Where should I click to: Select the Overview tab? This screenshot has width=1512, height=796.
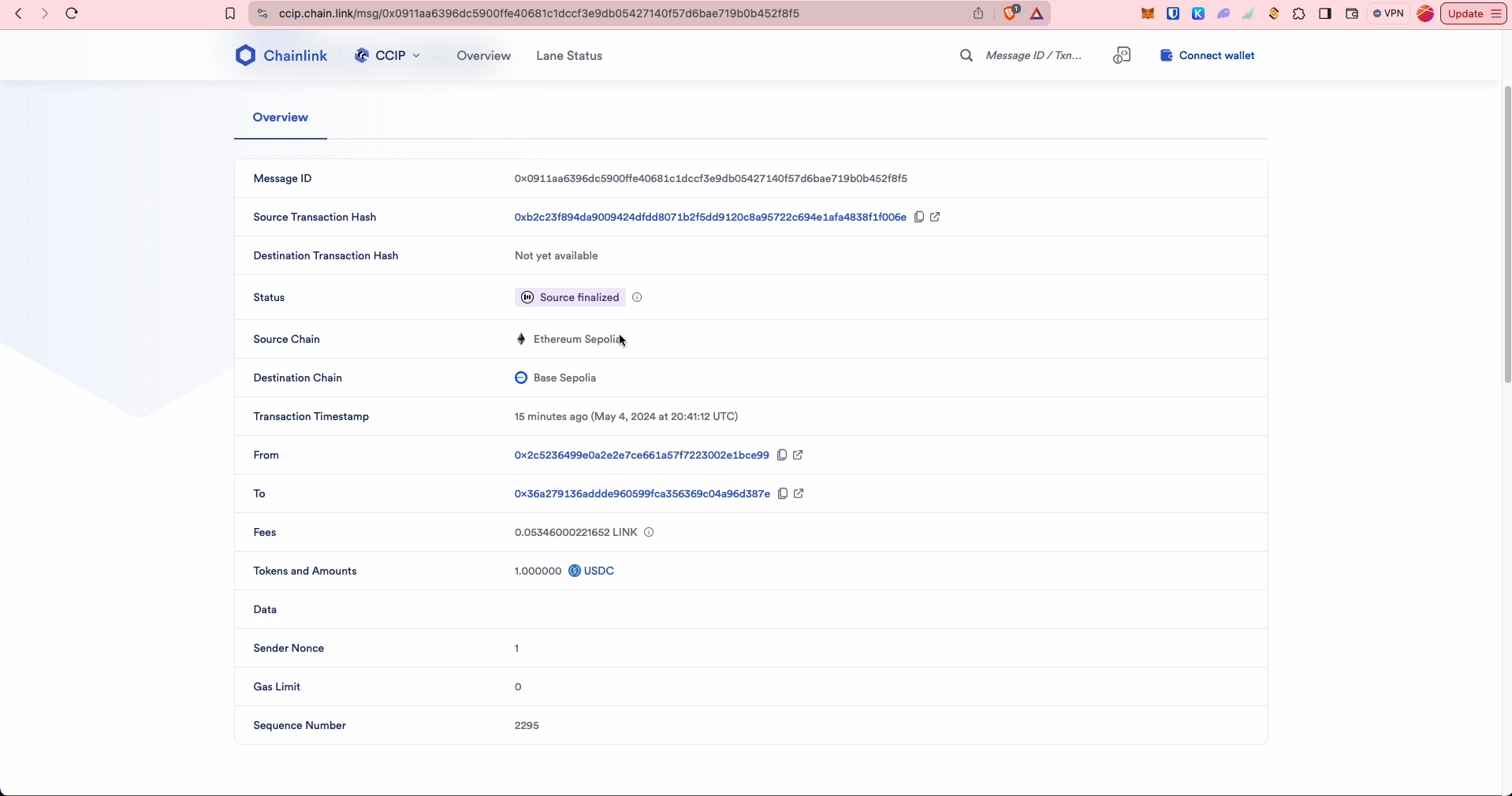click(280, 117)
